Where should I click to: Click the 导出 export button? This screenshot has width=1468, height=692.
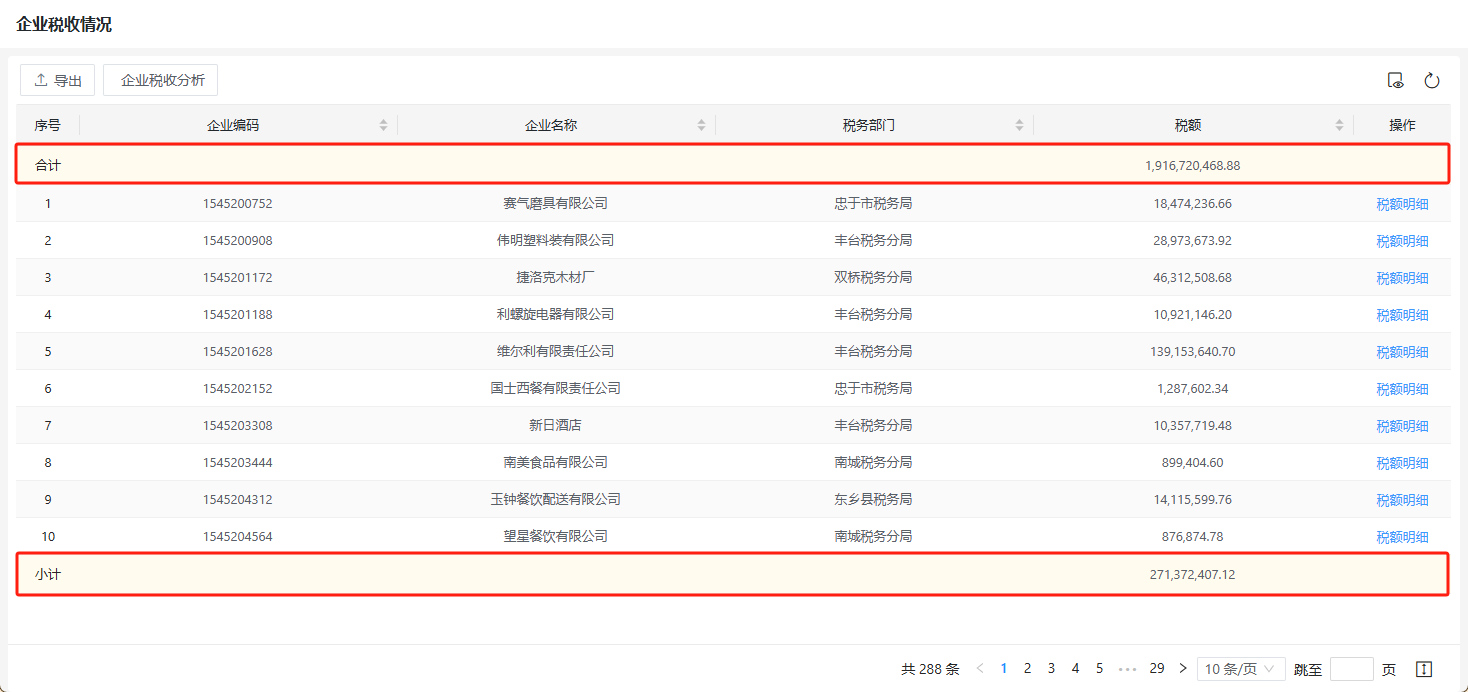click(x=58, y=80)
